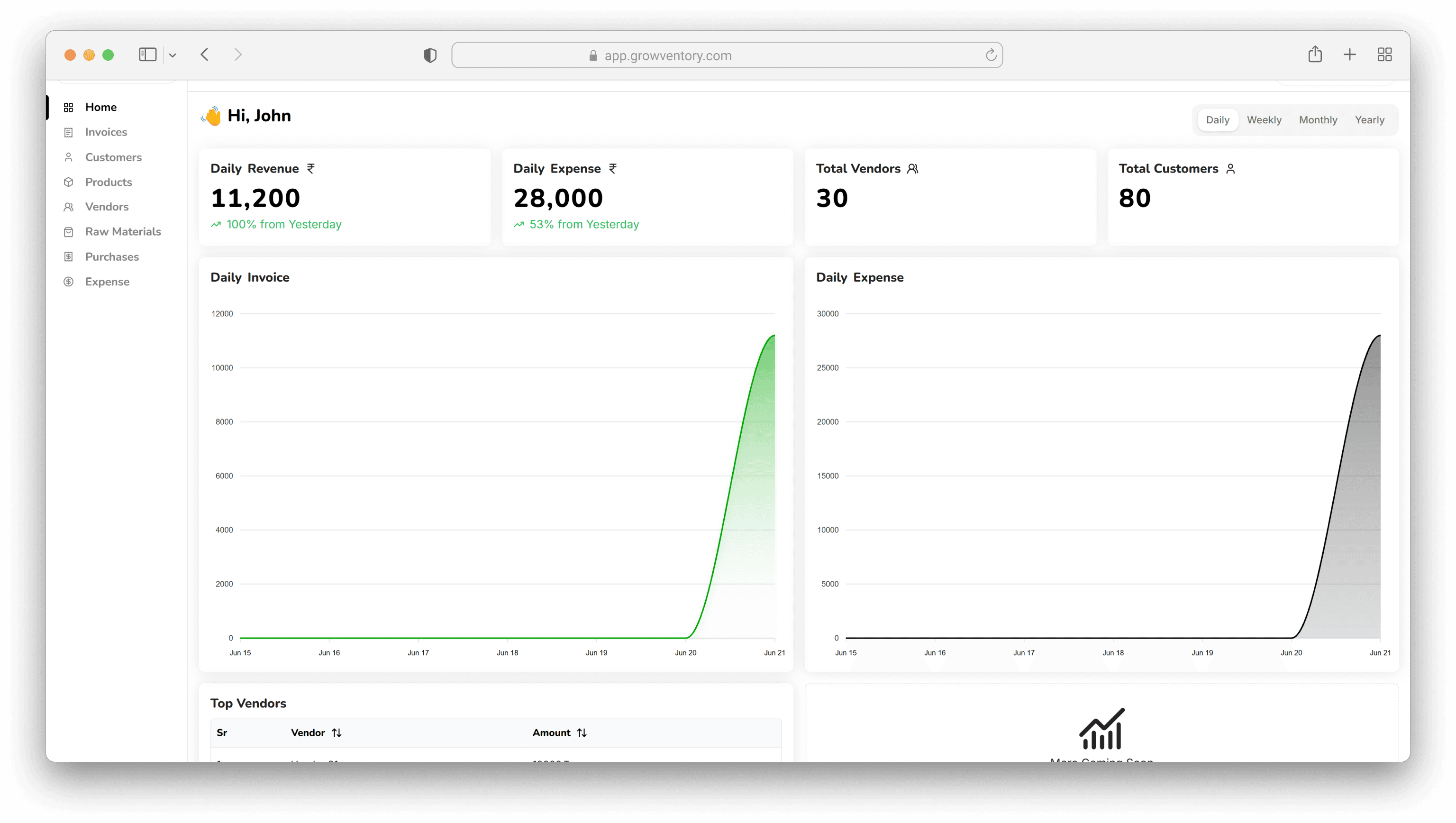Open Safari tab overview grid
This screenshot has width=1456, height=823.
1384,55
